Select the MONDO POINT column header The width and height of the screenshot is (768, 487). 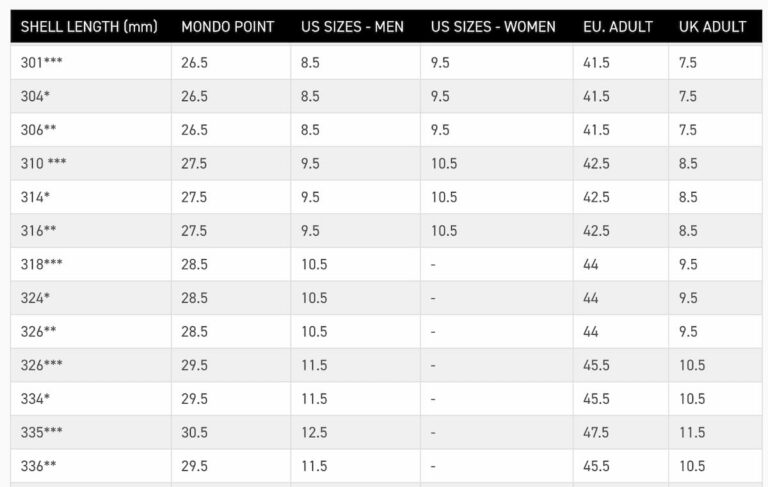(x=228, y=27)
